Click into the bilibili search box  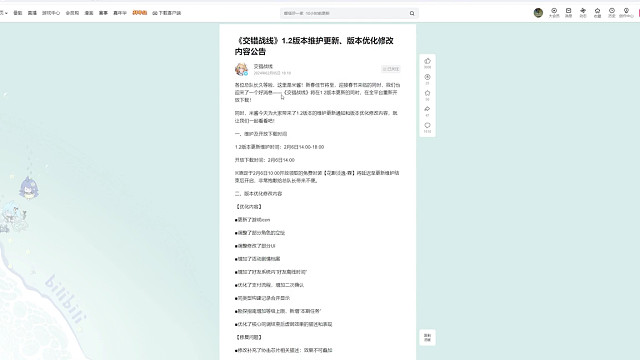pos(345,13)
